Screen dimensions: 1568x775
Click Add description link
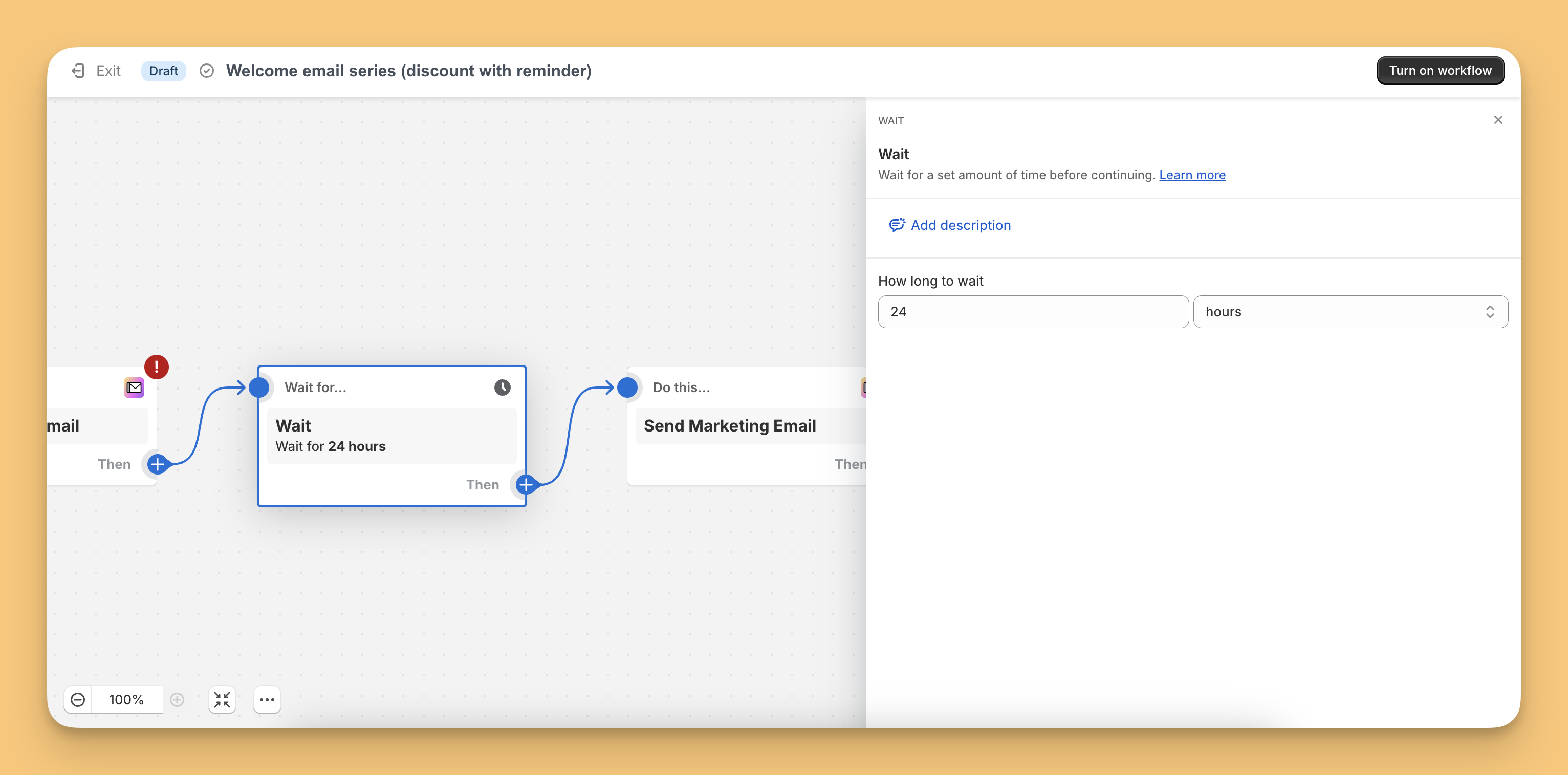pyautogui.click(x=961, y=225)
